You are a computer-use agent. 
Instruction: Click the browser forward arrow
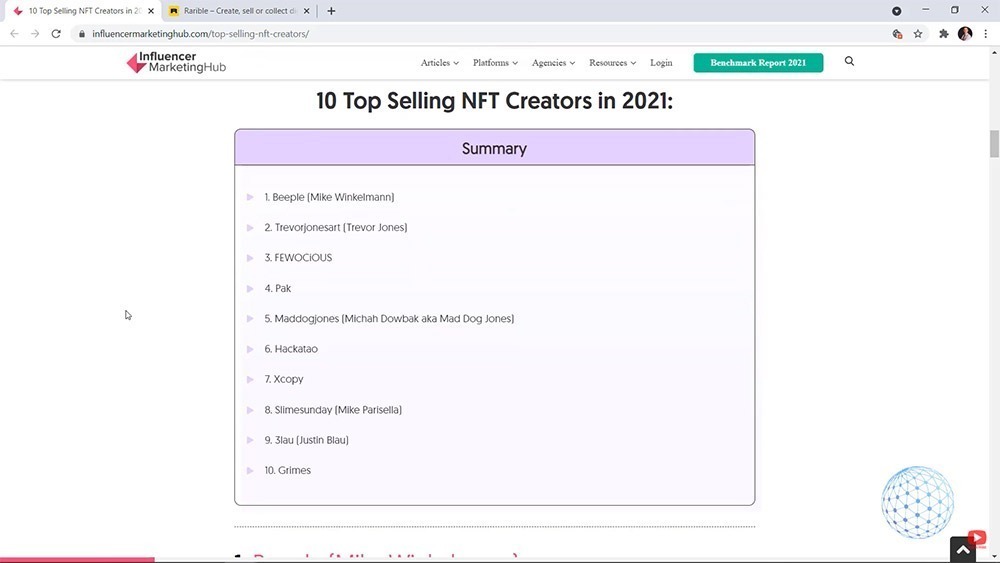point(35,34)
